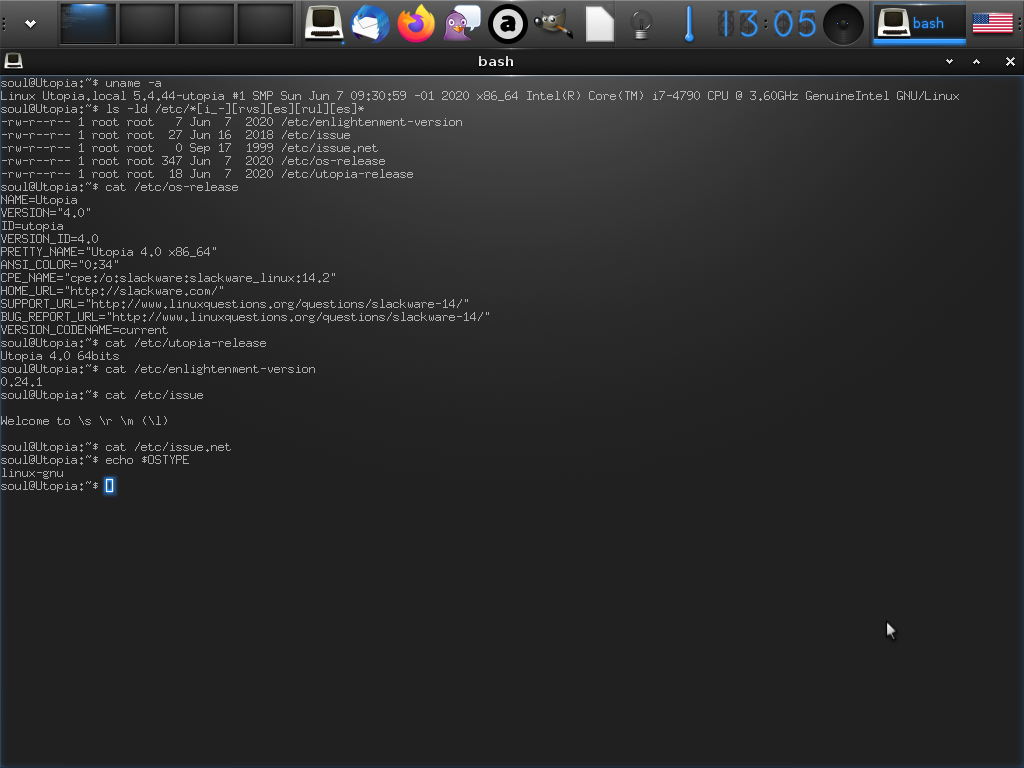Image resolution: width=1024 pixels, height=768 pixels.
Task: Open the circled letter 'a' launcher
Action: (507, 24)
